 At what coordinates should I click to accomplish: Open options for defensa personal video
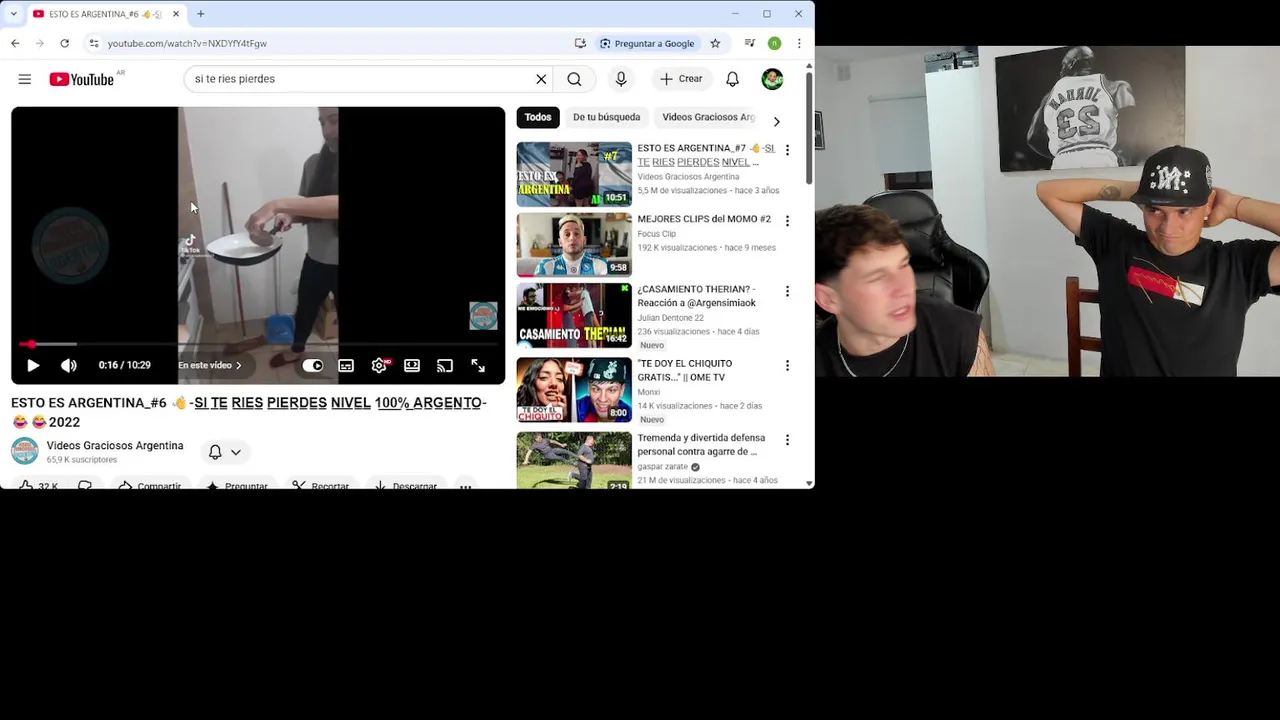787,440
